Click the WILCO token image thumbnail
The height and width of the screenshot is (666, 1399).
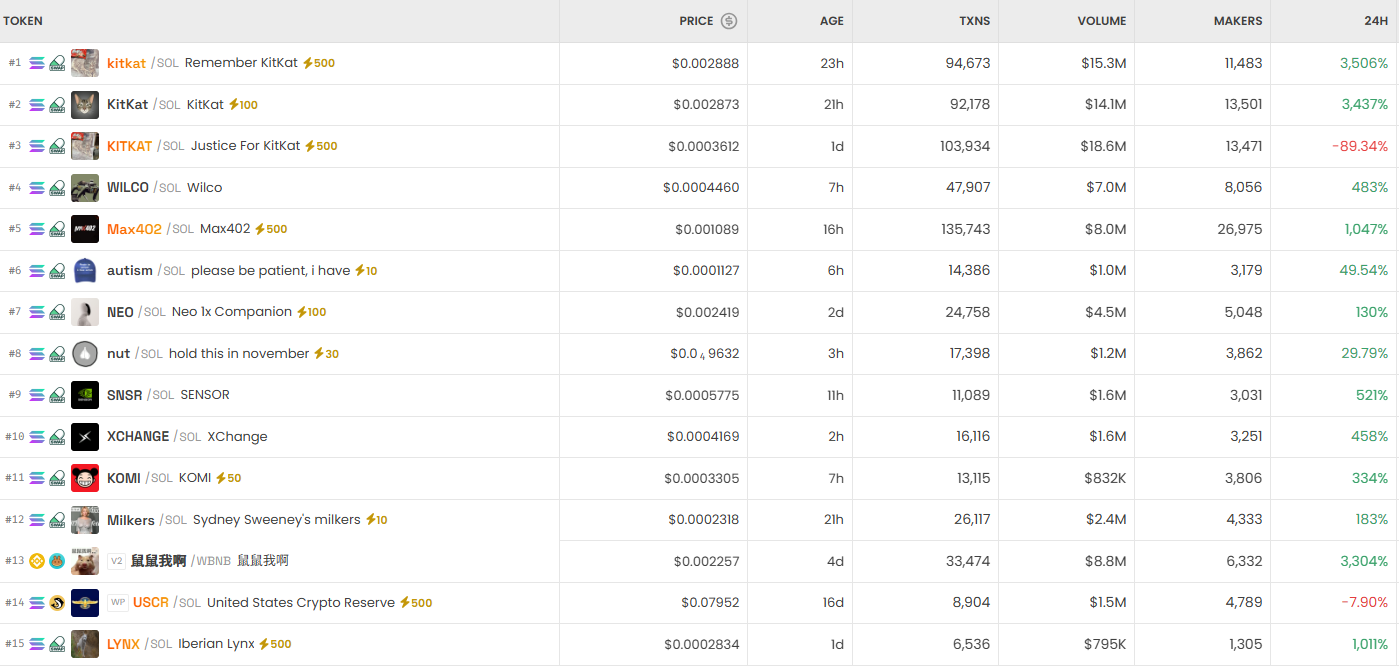coord(85,188)
